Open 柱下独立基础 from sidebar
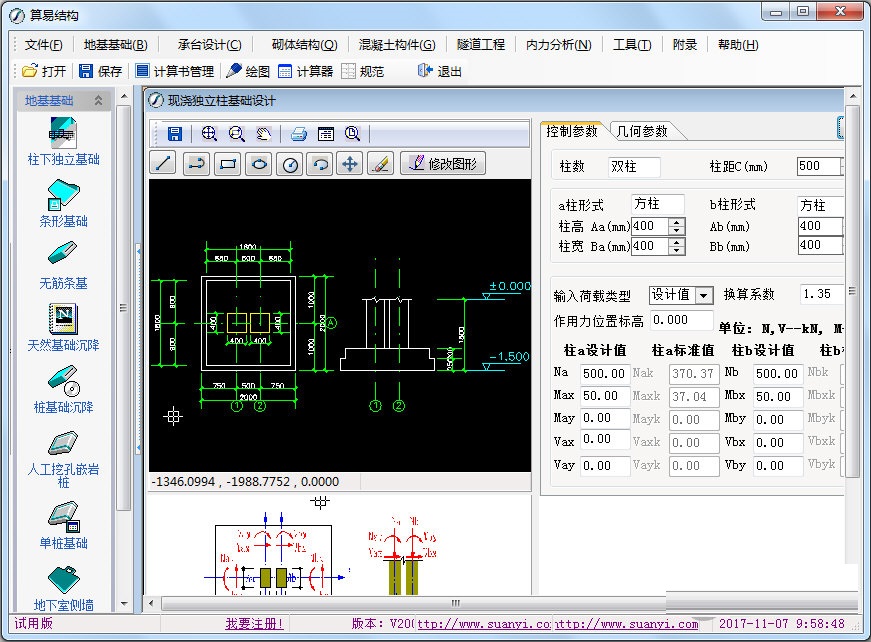This screenshot has width=871, height=642. coord(63,143)
